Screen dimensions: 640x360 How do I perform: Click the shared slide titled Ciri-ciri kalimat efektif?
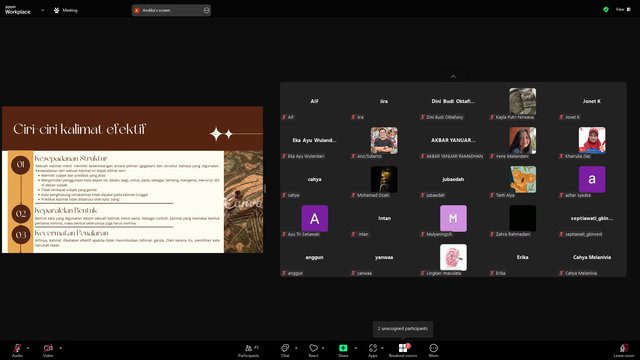tap(133, 180)
